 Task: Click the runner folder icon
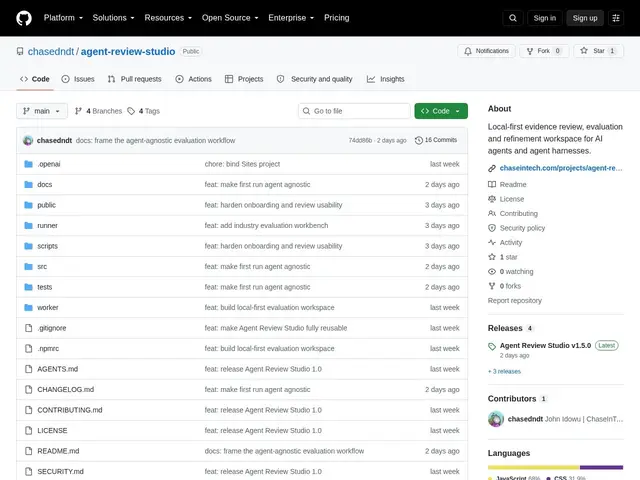point(28,225)
